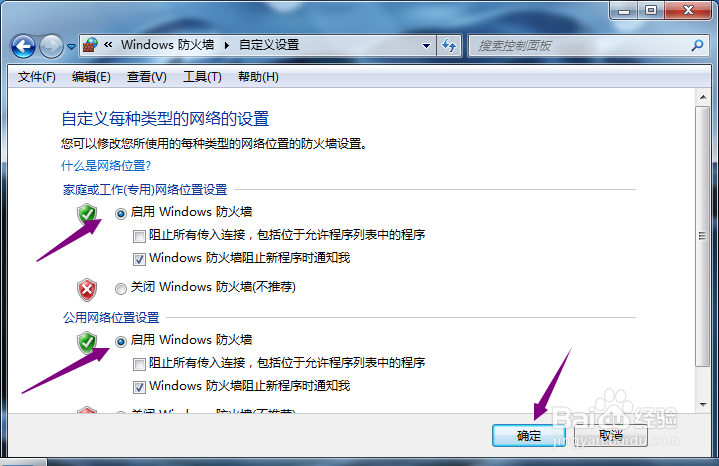Open the 工具(T) menu
719x466 pixels.
(202, 77)
